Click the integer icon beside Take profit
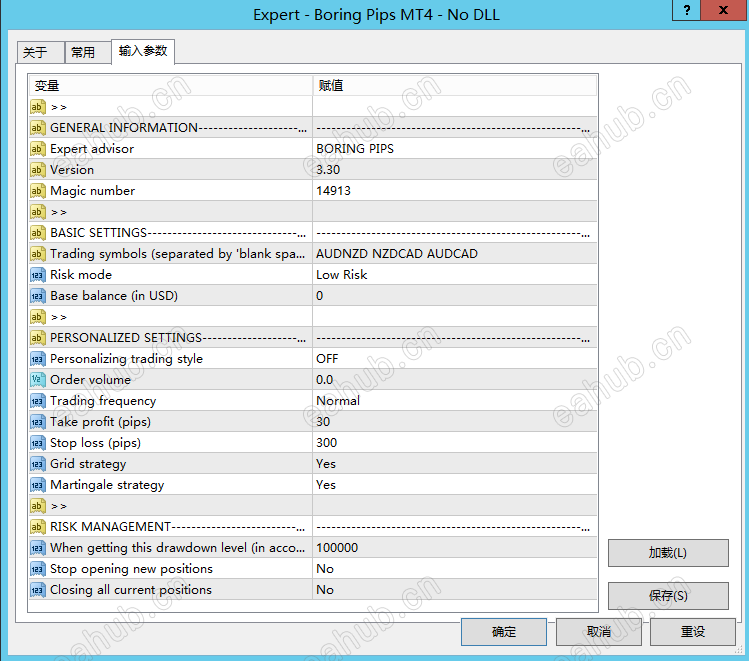Image resolution: width=749 pixels, height=661 pixels. tap(38, 422)
